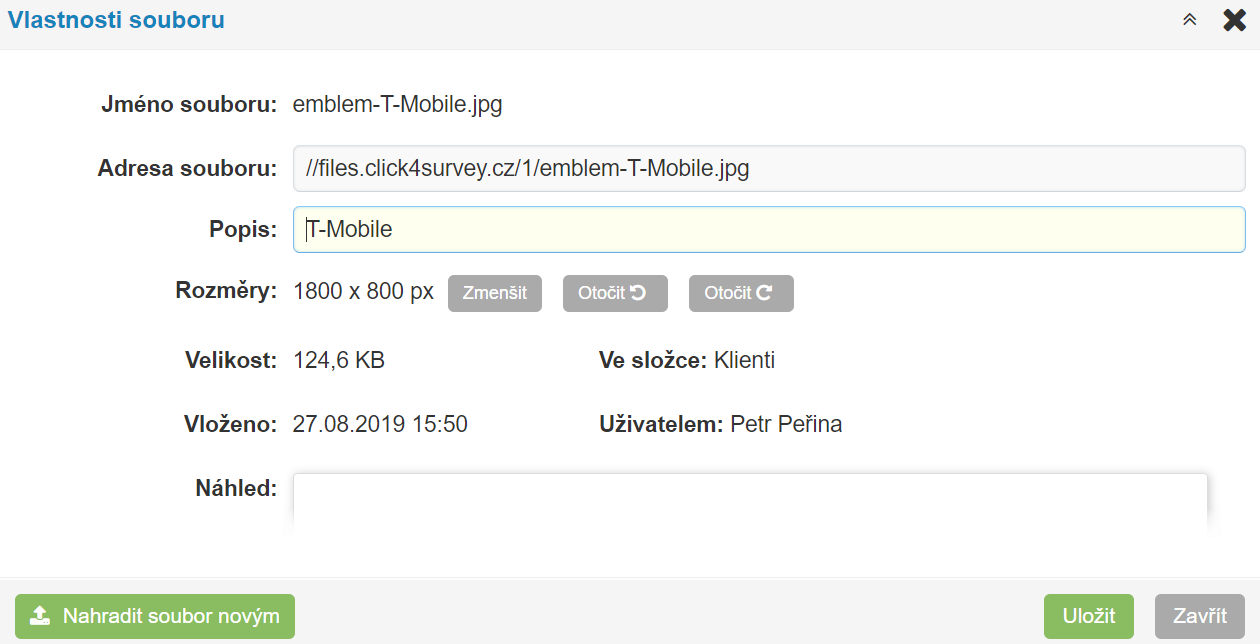This screenshot has width=1260, height=644.
Task: Rotate the image clockwise with Otočit
Action: [741, 293]
